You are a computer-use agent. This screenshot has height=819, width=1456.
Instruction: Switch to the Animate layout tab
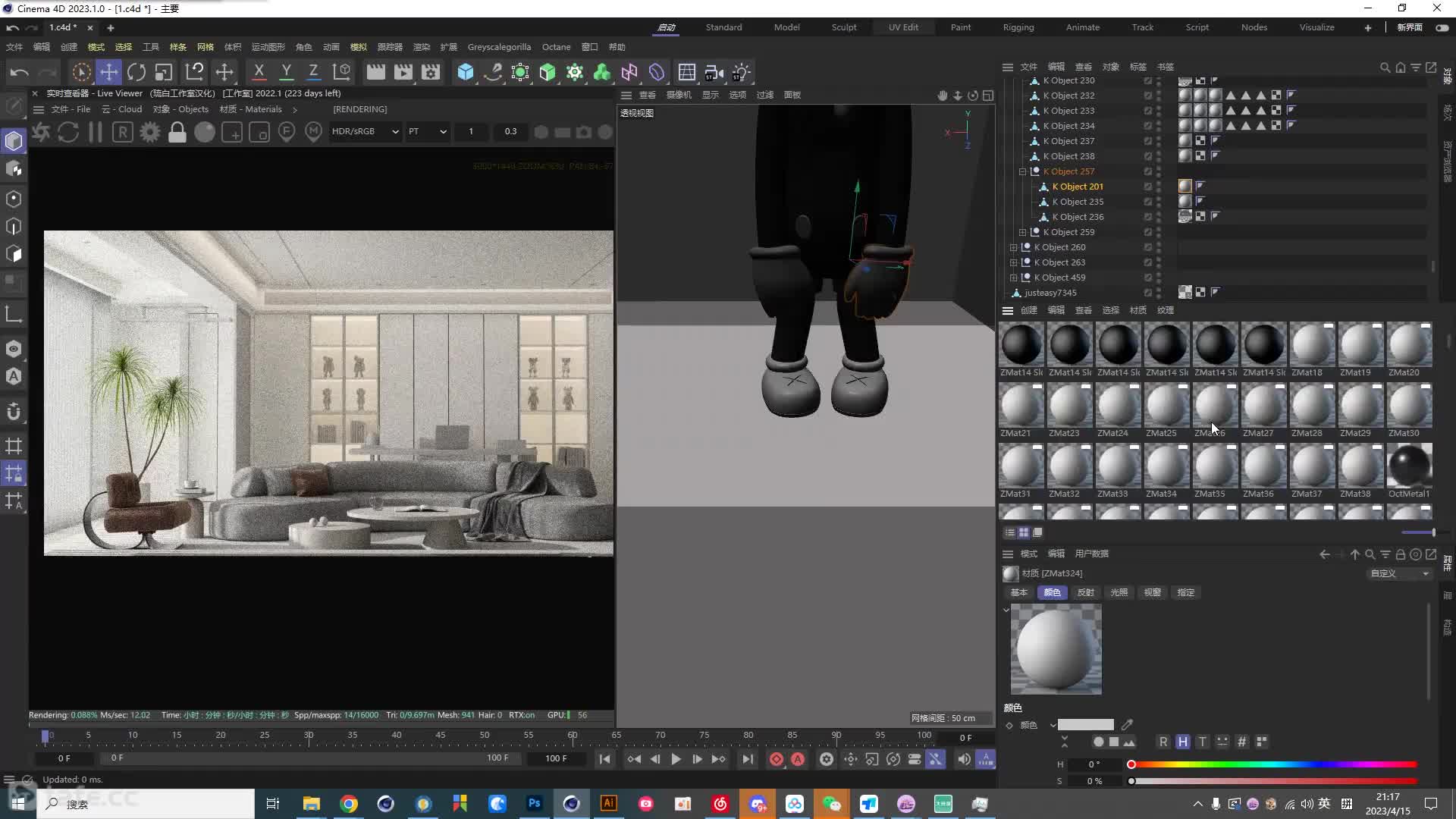1082,27
